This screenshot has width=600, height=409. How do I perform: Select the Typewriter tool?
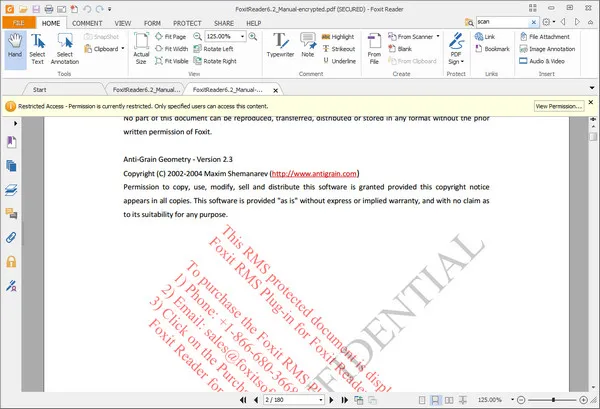click(x=280, y=45)
